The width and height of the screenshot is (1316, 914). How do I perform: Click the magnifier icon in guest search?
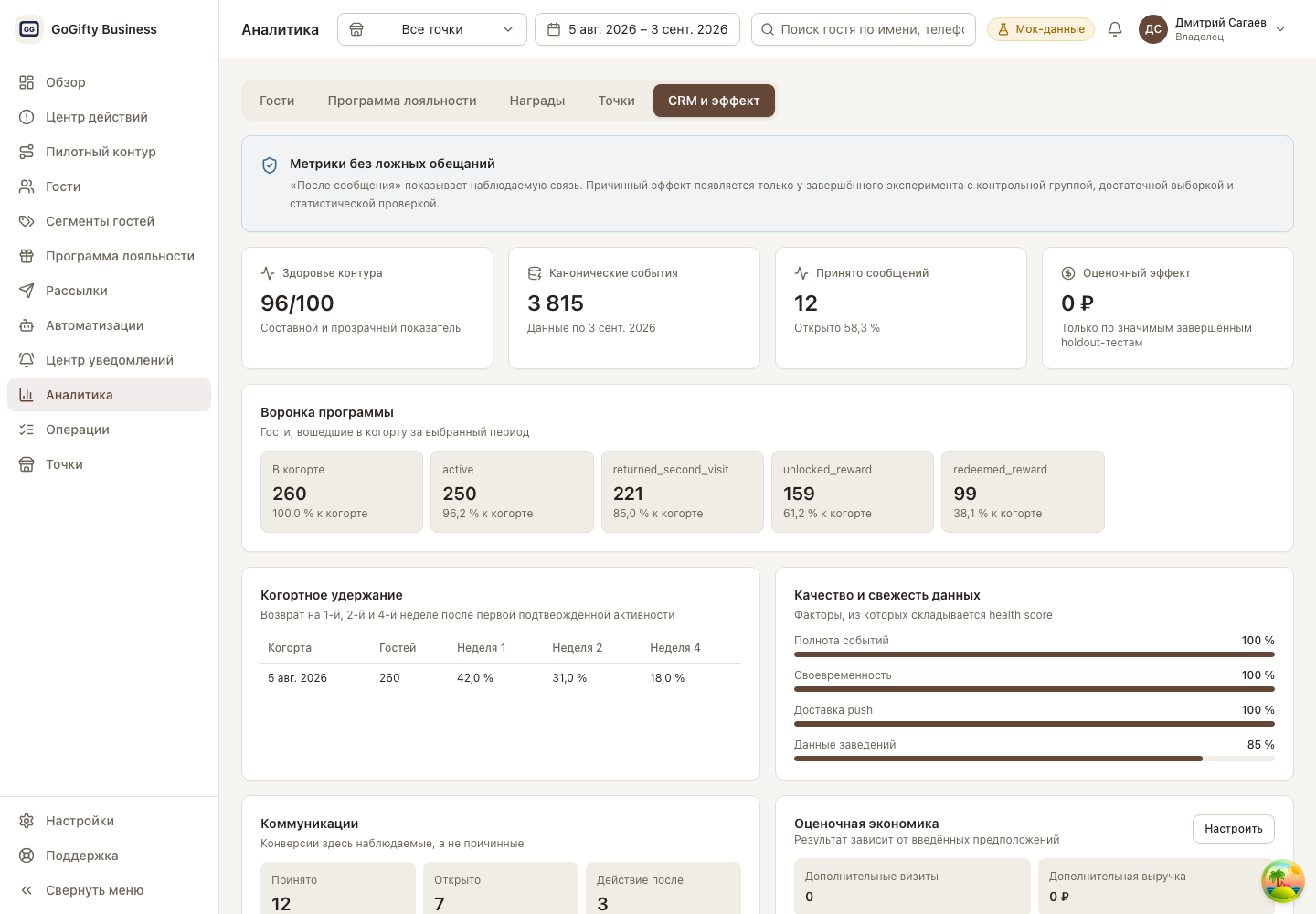click(x=769, y=29)
